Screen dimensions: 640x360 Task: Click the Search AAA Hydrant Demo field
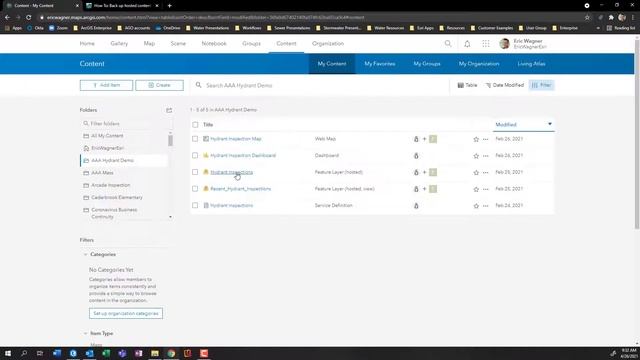click(x=320, y=85)
